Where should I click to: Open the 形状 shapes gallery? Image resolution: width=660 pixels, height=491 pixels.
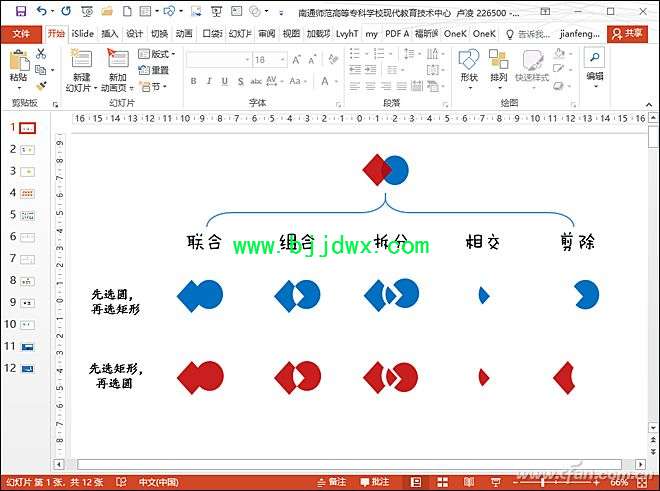[469, 69]
